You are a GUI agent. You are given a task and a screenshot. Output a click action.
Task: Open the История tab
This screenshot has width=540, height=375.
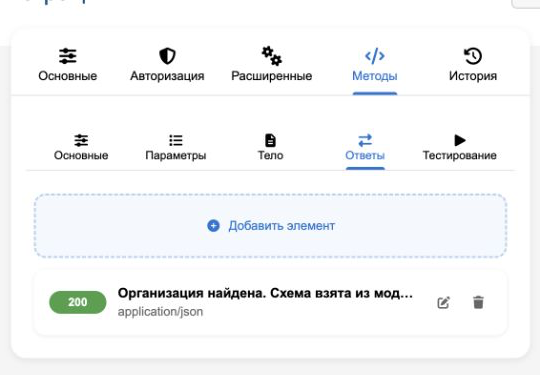point(473,65)
